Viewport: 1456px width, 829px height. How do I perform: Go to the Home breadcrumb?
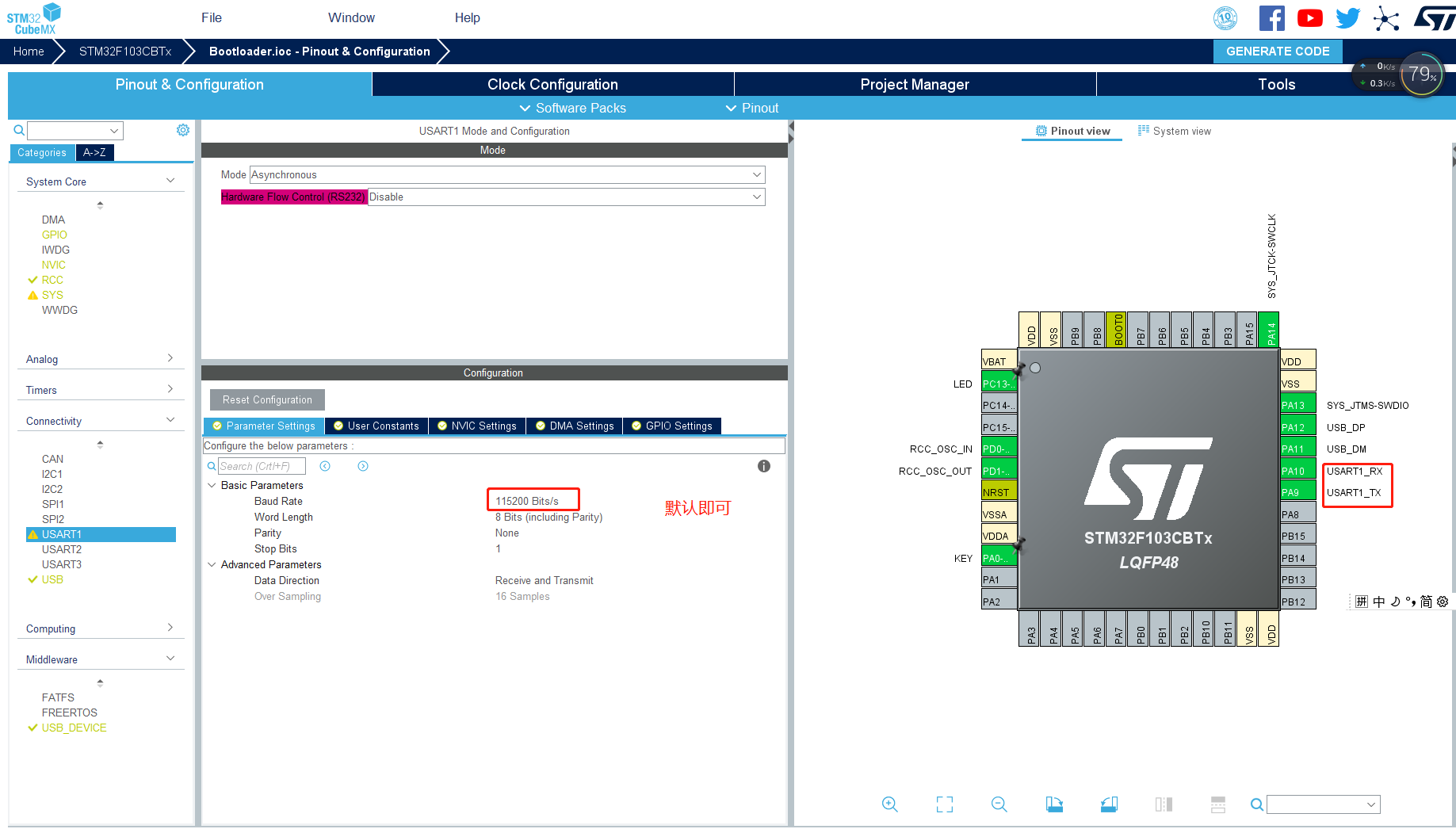pyautogui.click(x=29, y=51)
